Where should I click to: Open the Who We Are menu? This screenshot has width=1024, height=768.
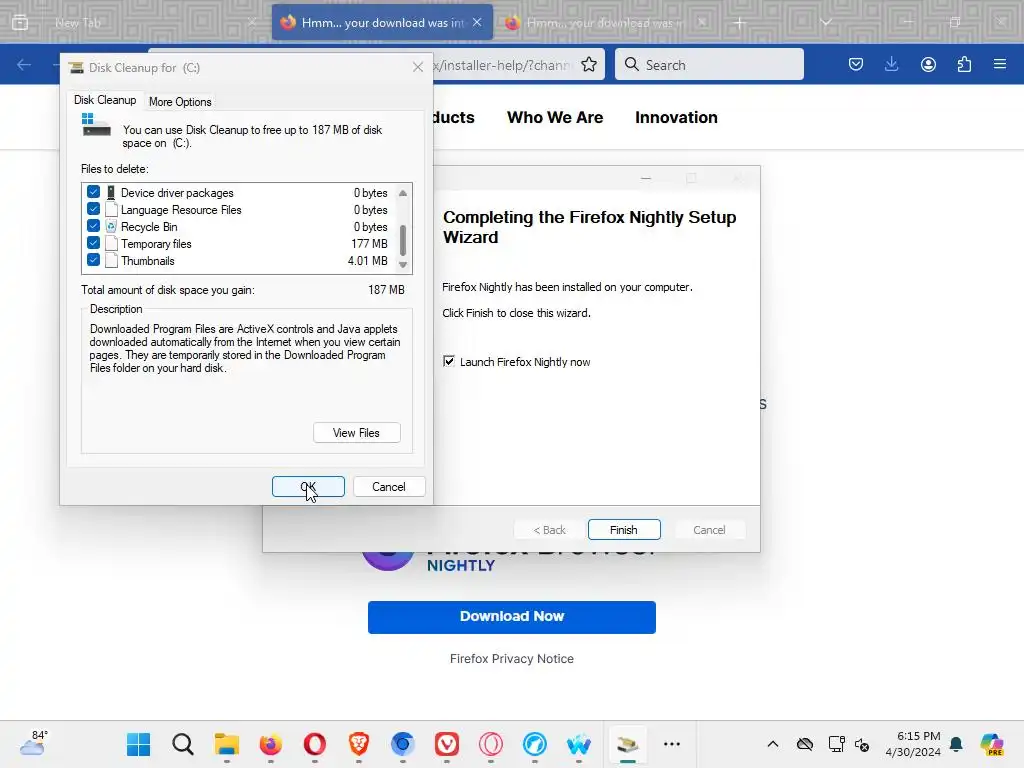pyautogui.click(x=555, y=118)
